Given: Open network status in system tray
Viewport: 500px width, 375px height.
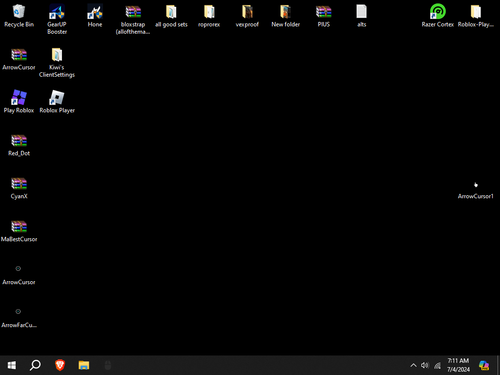Looking at the screenshot, I should click(x=437, y=366).
